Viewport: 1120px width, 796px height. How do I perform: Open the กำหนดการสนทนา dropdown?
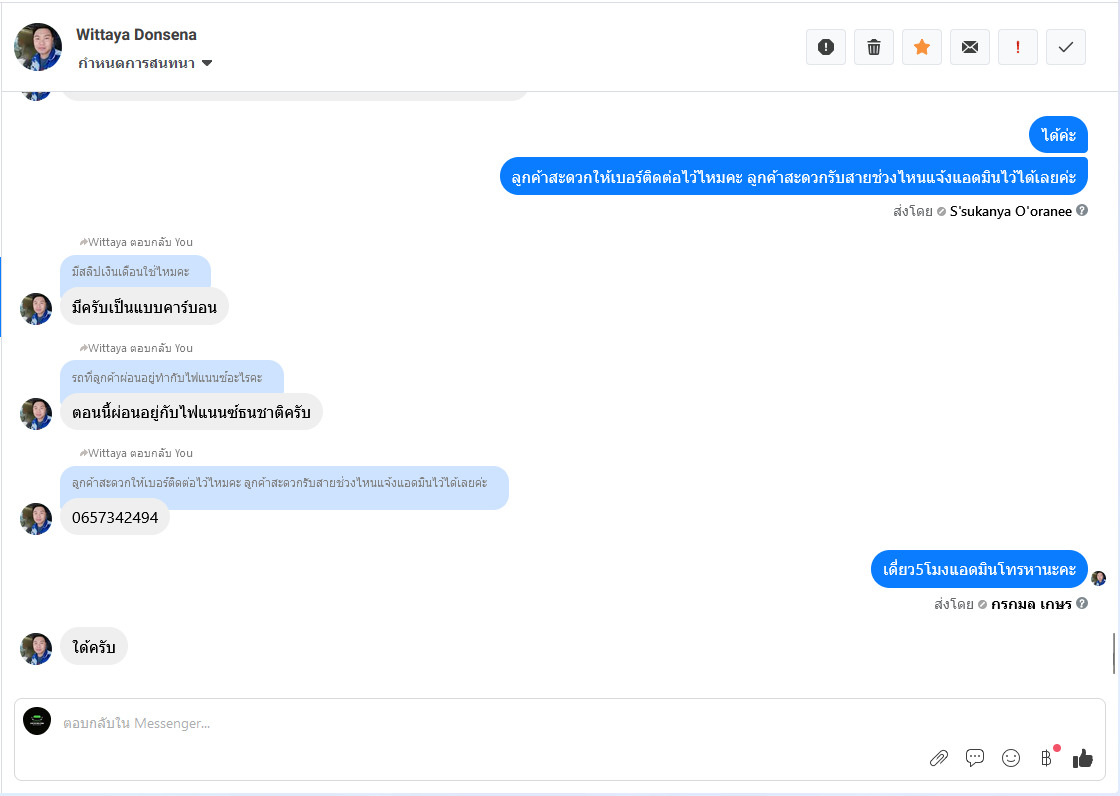(x=145, y=63)
